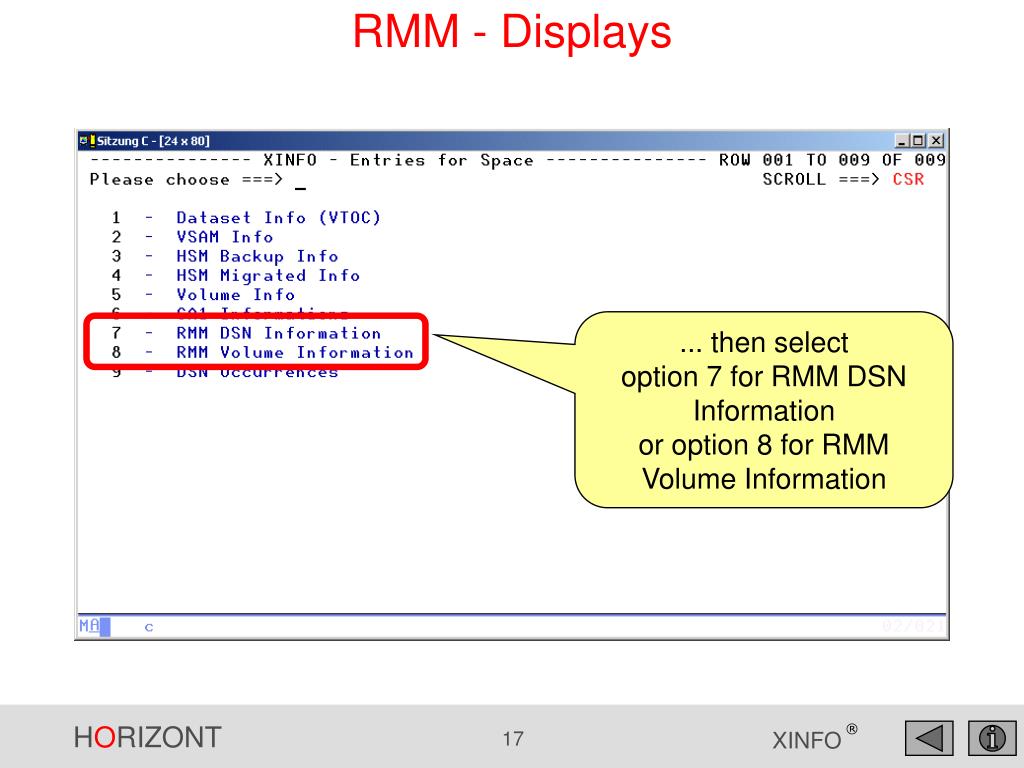Click the 'XINFO - Entries for Space' panel title

coord(398,161)
